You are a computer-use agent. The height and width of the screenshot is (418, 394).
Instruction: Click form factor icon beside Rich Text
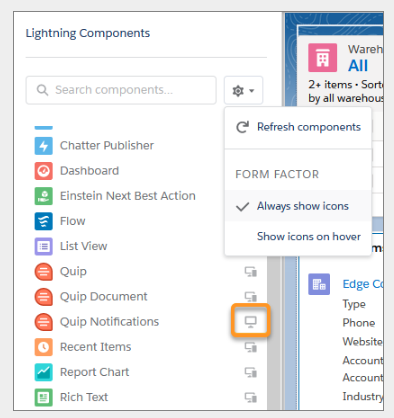[251, 397]
